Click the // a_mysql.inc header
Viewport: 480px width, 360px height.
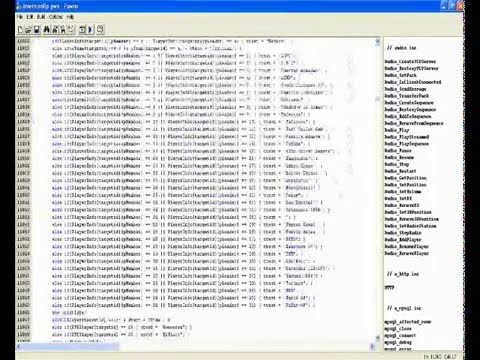point(404,308)
